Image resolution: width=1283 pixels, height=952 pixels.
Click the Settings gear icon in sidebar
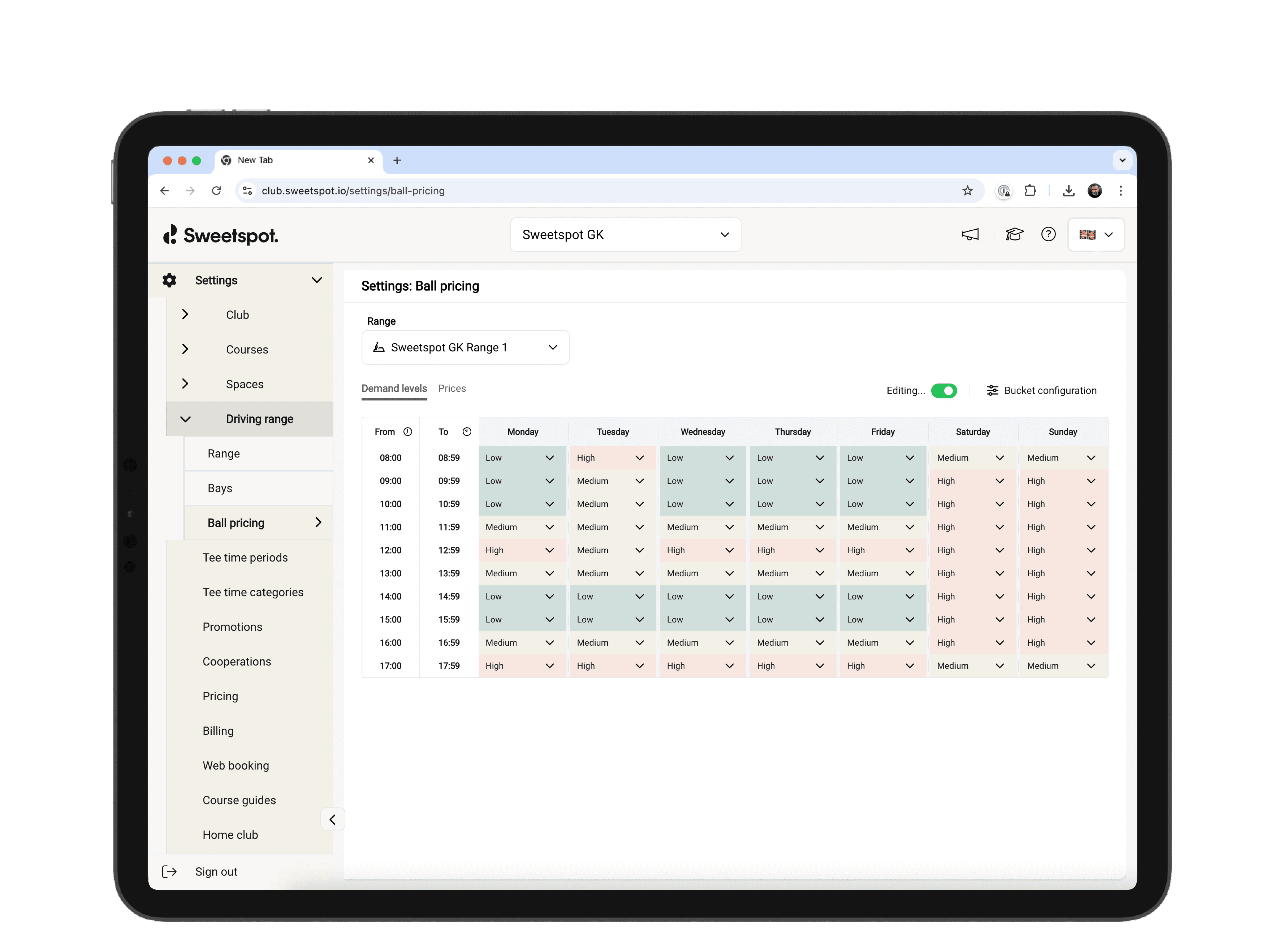pyautogui.click(x=169, y=281)
